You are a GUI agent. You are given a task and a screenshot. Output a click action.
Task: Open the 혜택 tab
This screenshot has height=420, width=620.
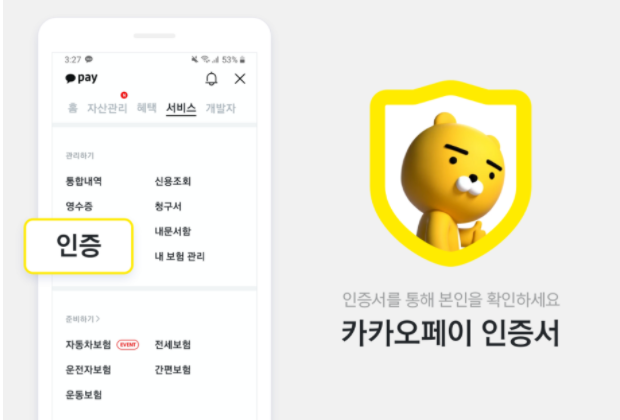tap(147, 108)
